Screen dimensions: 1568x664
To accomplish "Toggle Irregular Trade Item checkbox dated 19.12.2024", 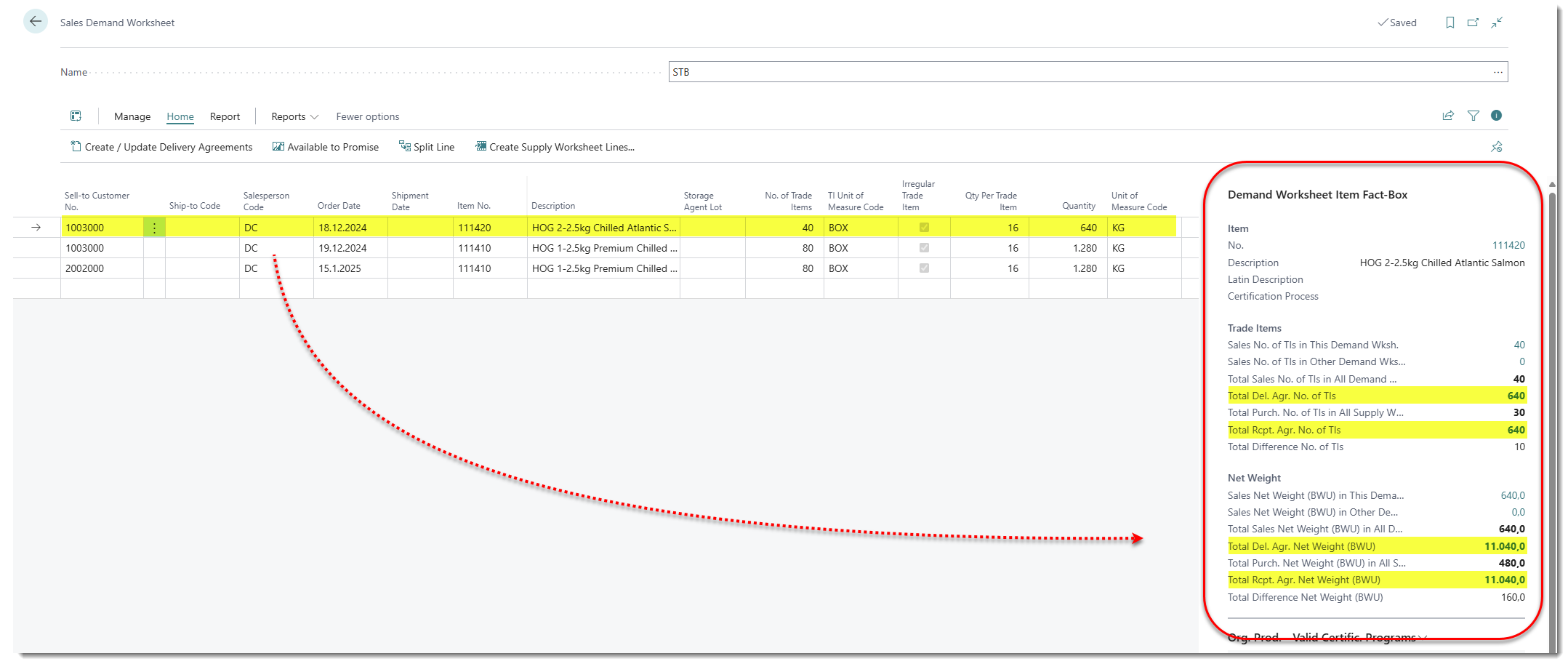I will [924, 248].
